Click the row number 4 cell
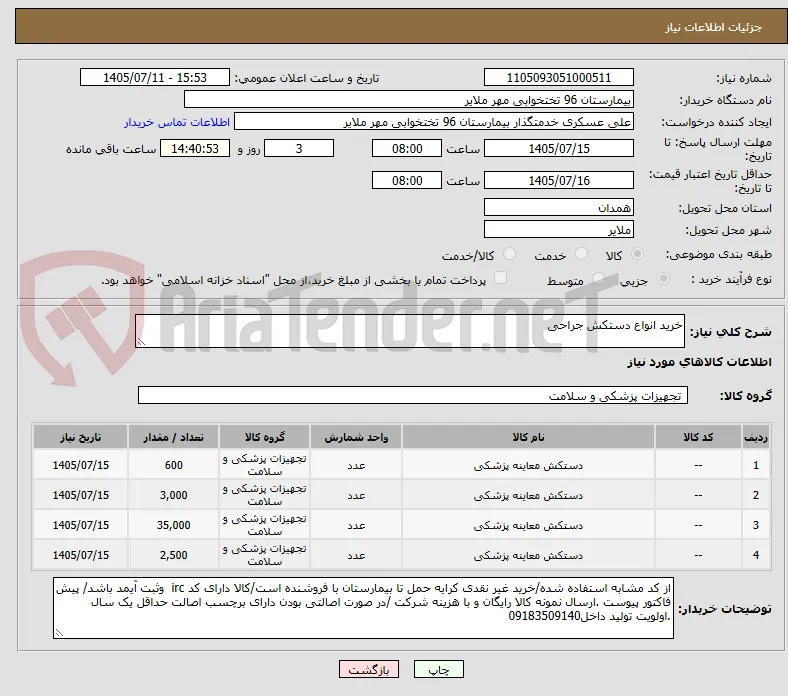This screenshot has height=696, width=788. coord(756,555)
